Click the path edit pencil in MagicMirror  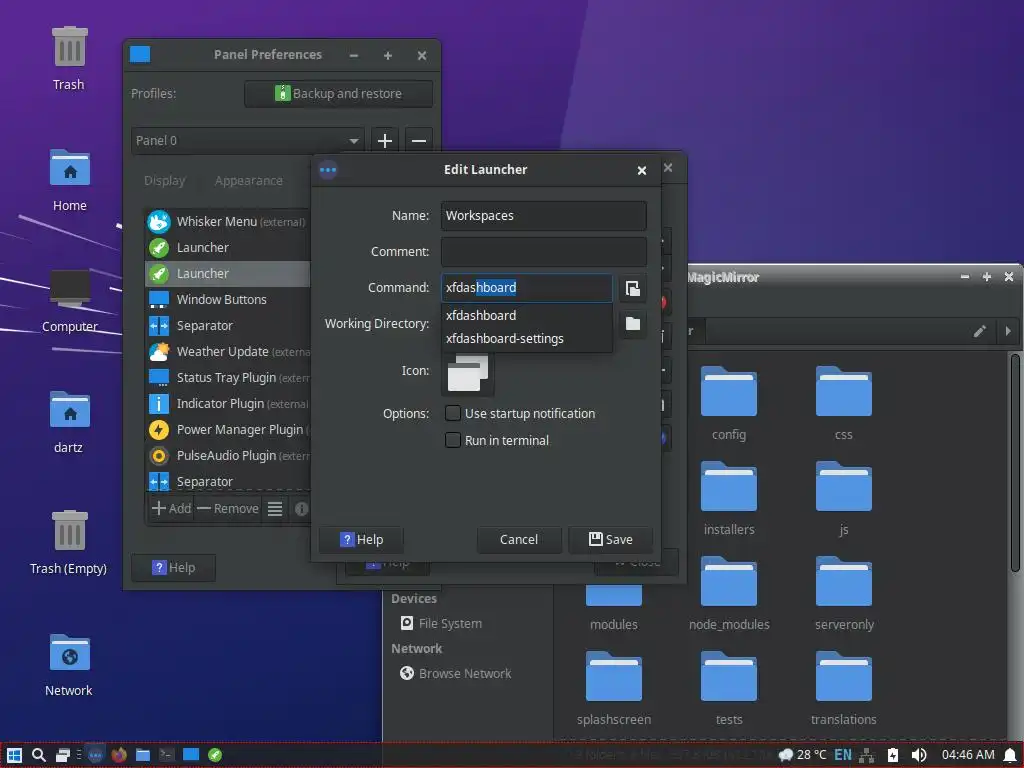pyautogui.click(x=980, y=331)
